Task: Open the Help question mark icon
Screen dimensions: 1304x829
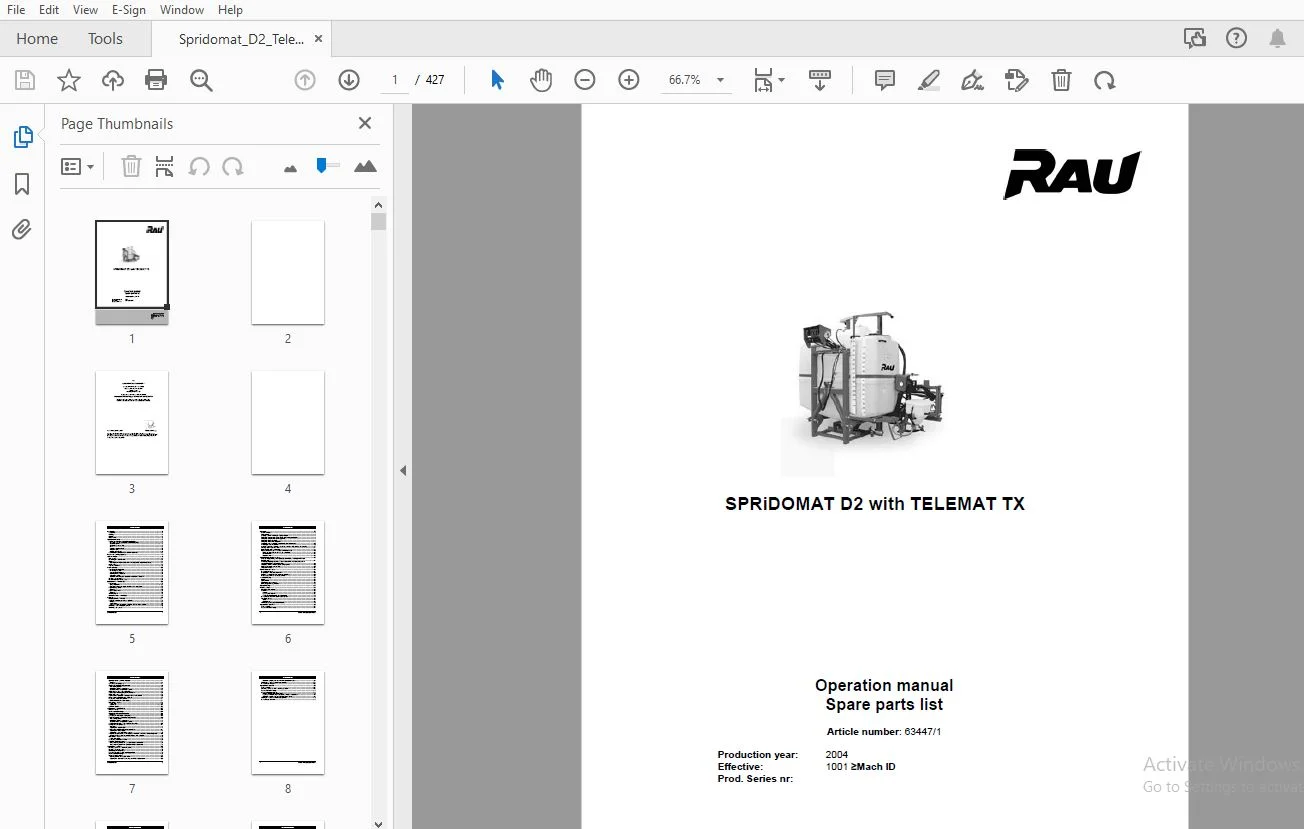Action: pos(1237,39)
